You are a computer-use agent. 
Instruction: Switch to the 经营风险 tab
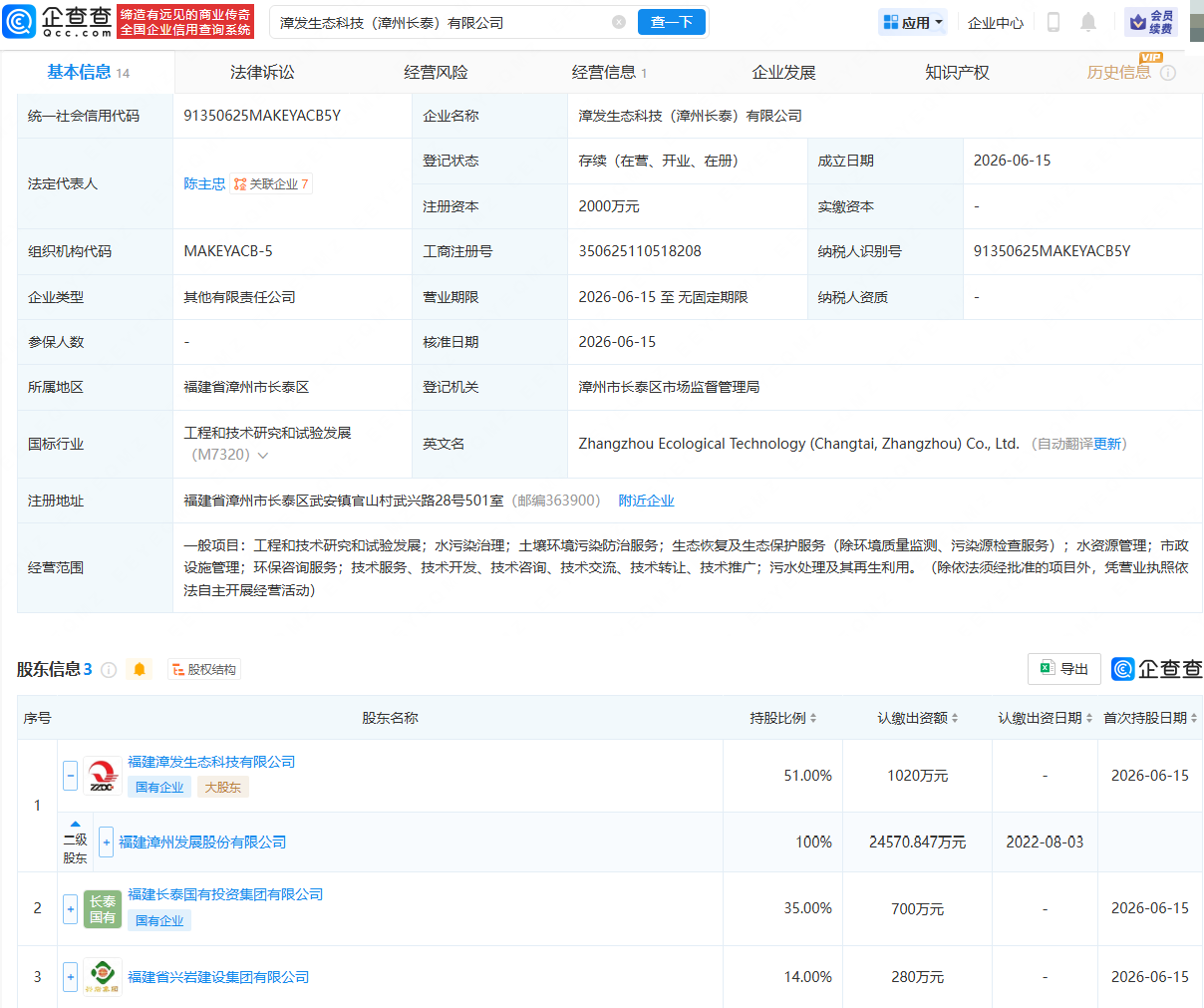436,72
